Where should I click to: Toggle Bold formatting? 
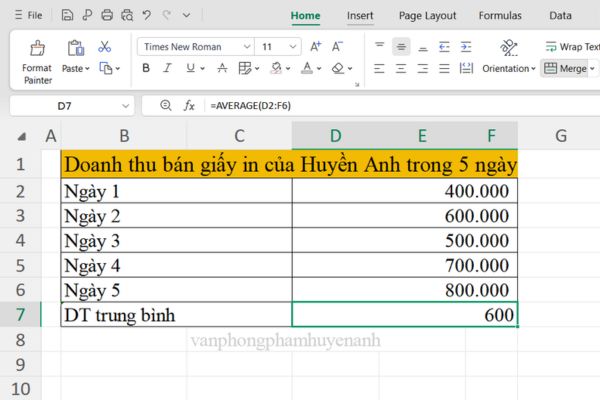[x=146, y=68]
